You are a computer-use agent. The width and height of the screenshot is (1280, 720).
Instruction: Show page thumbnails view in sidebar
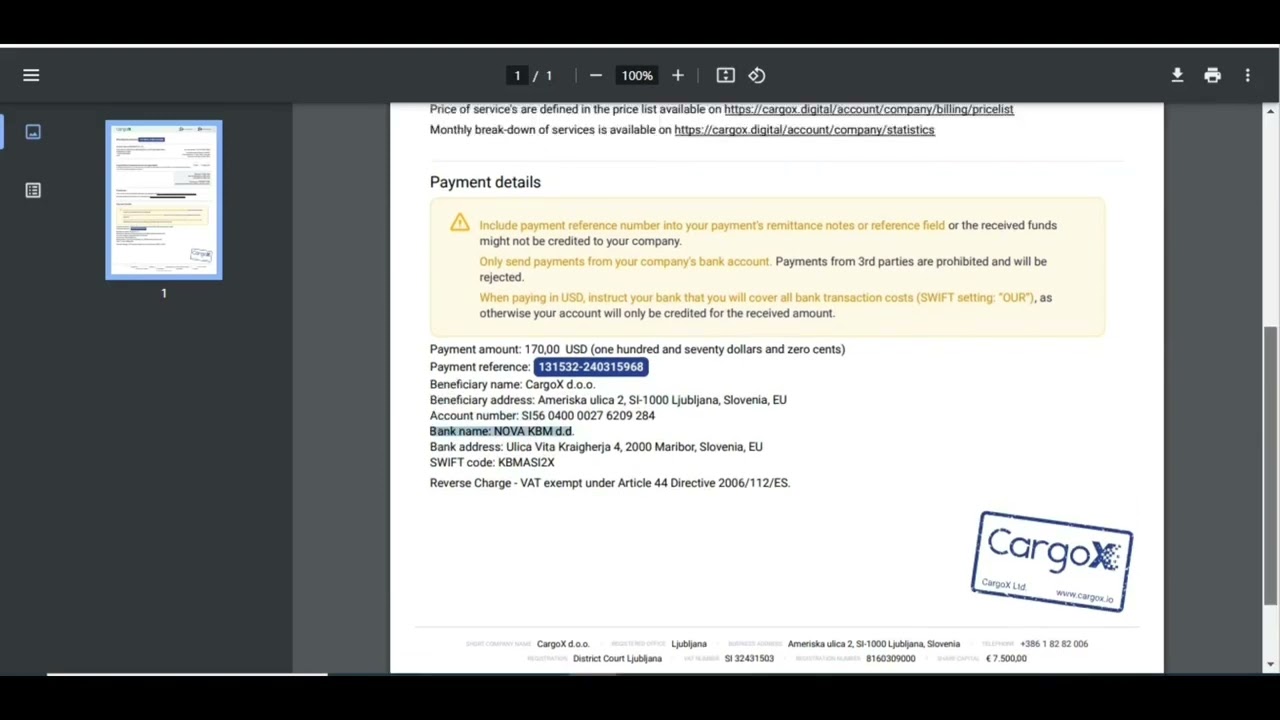point(33,132)
